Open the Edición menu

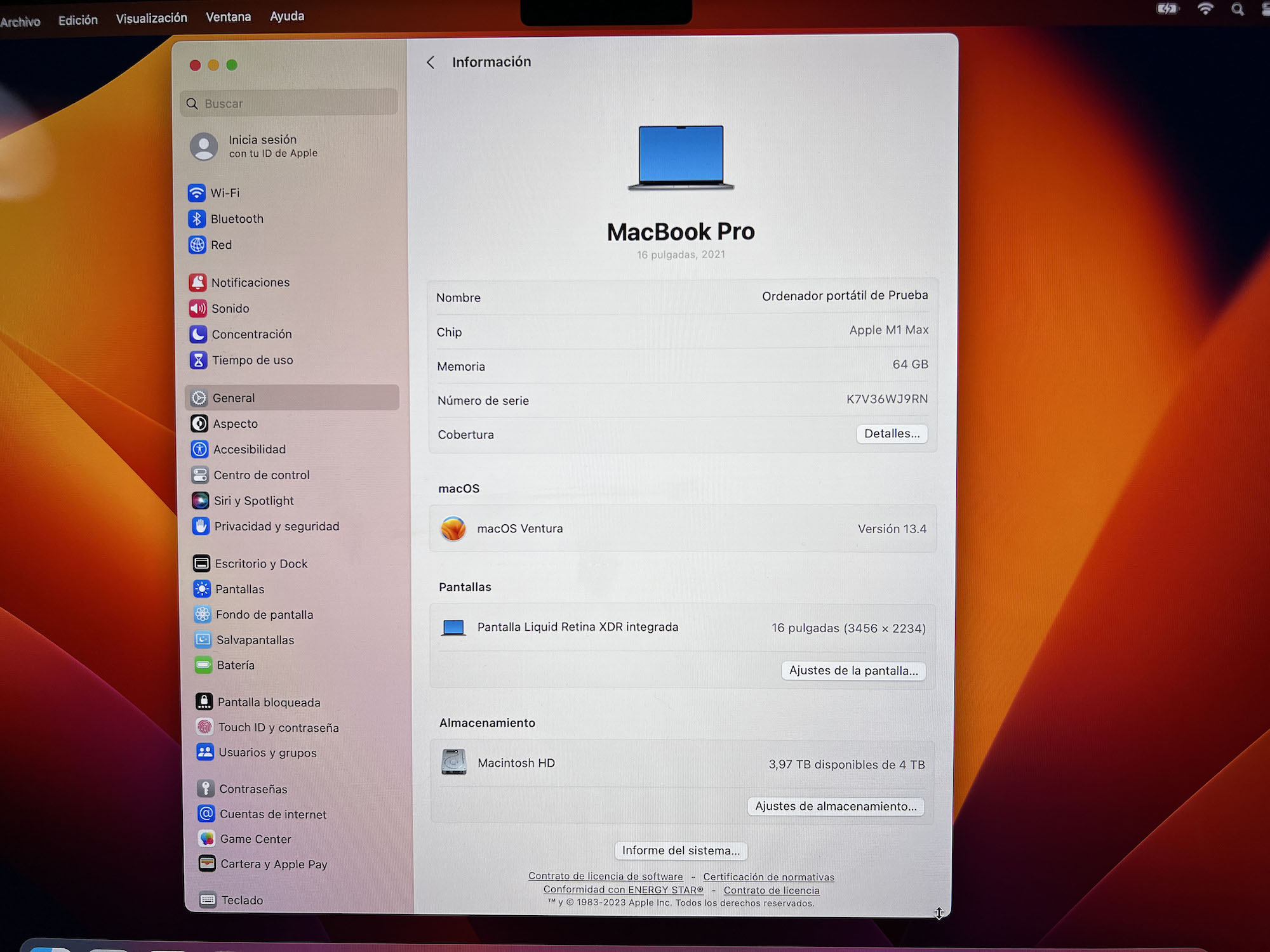click(78, 20)
